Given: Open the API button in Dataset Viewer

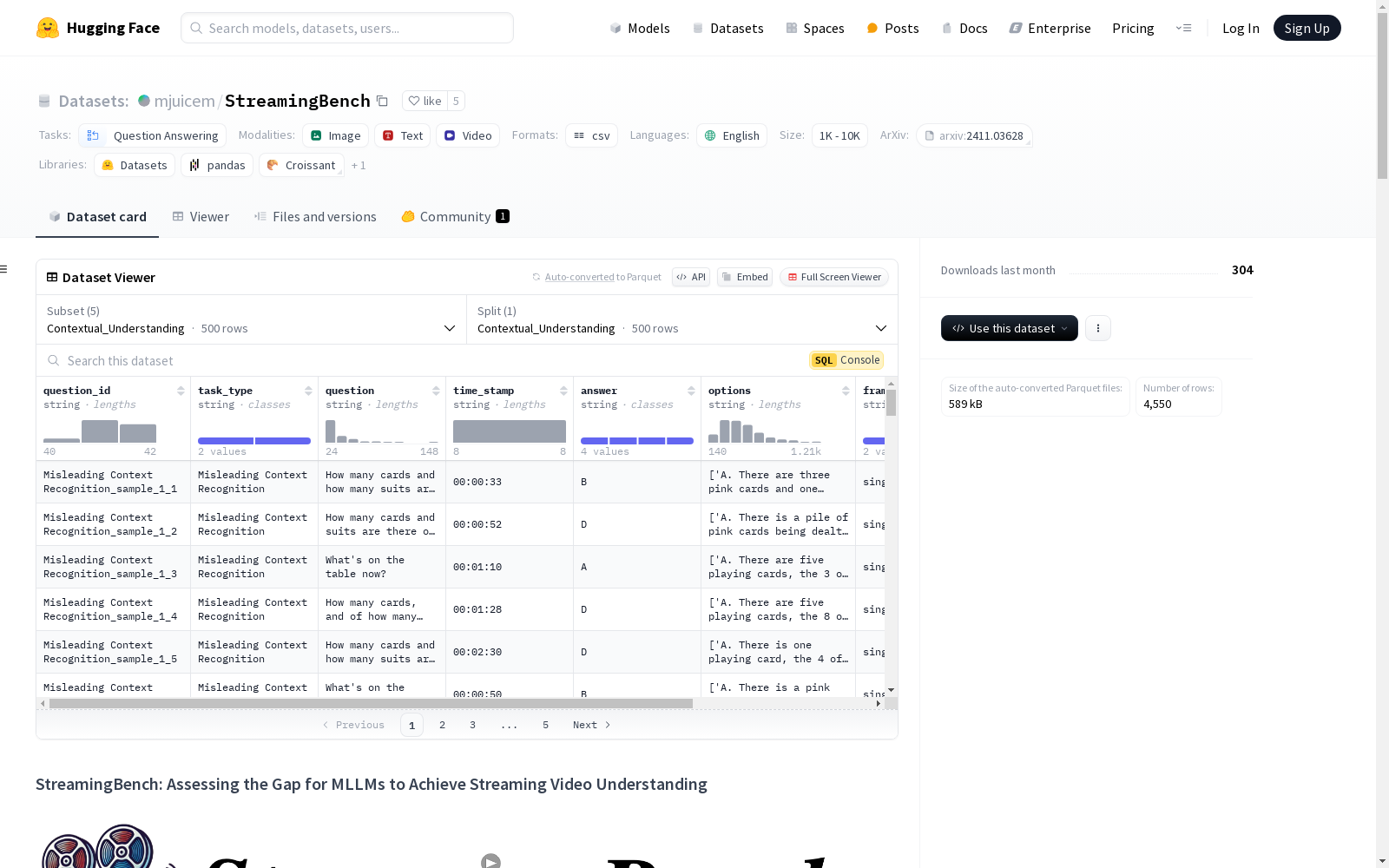Looking at the screenshot, I should (x=691, y=277).
